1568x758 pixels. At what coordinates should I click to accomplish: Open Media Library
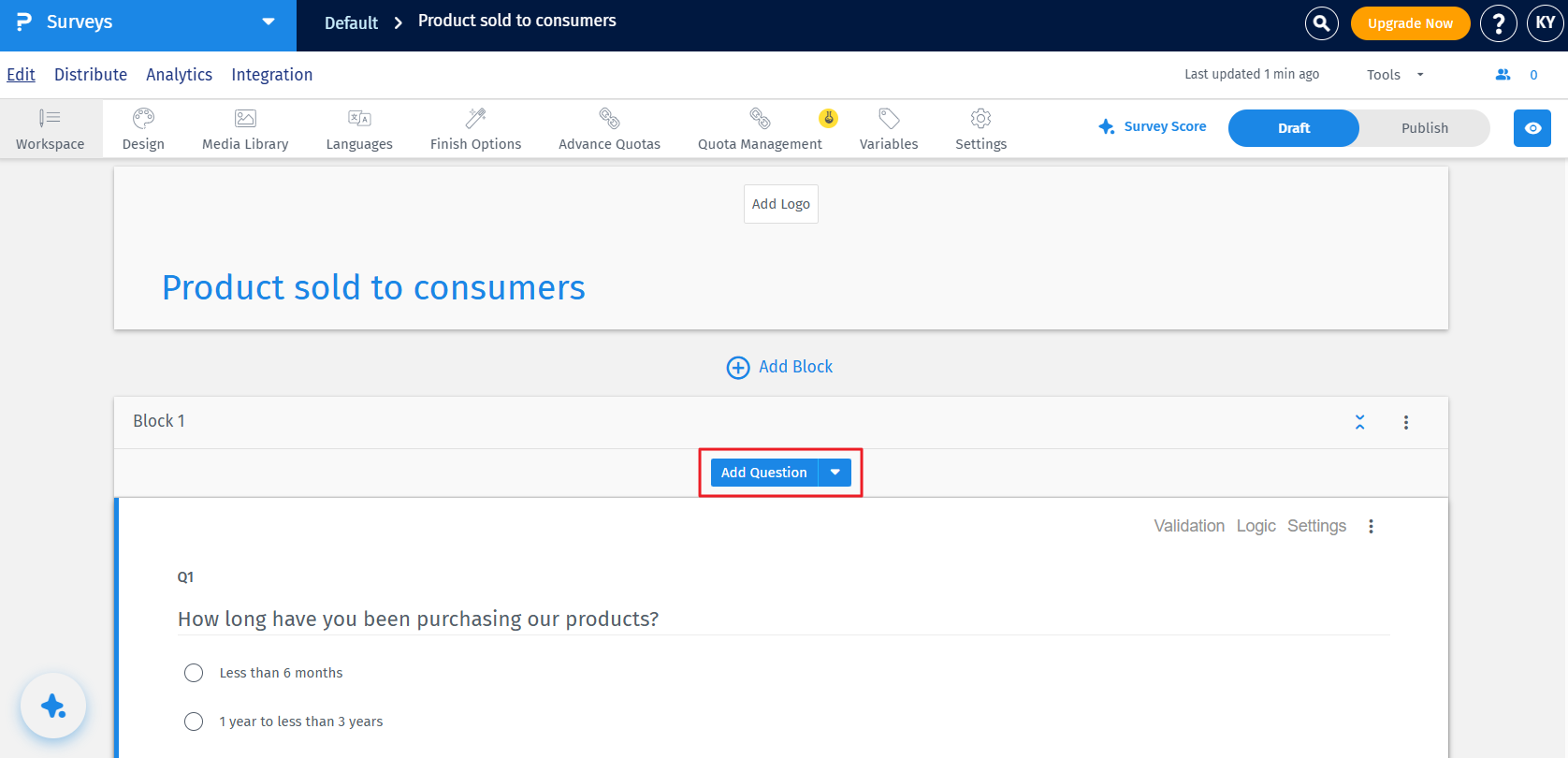pyautogui.click(x=245, y=129)
